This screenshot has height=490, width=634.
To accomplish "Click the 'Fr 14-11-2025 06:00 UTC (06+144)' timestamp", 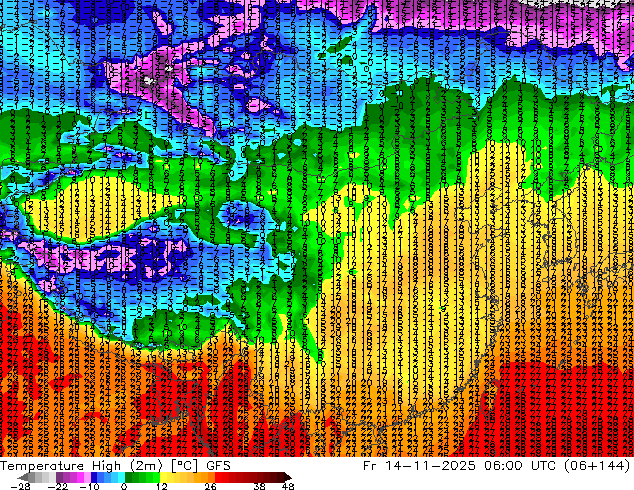I will click(497, 466).
